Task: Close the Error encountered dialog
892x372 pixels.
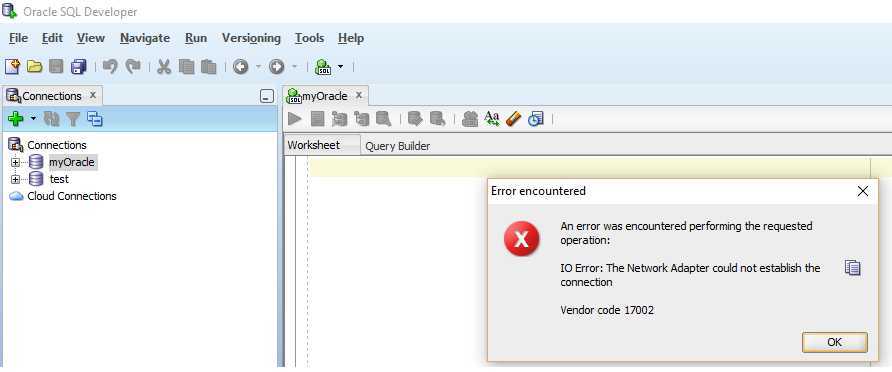Action: tap(862, 192)
